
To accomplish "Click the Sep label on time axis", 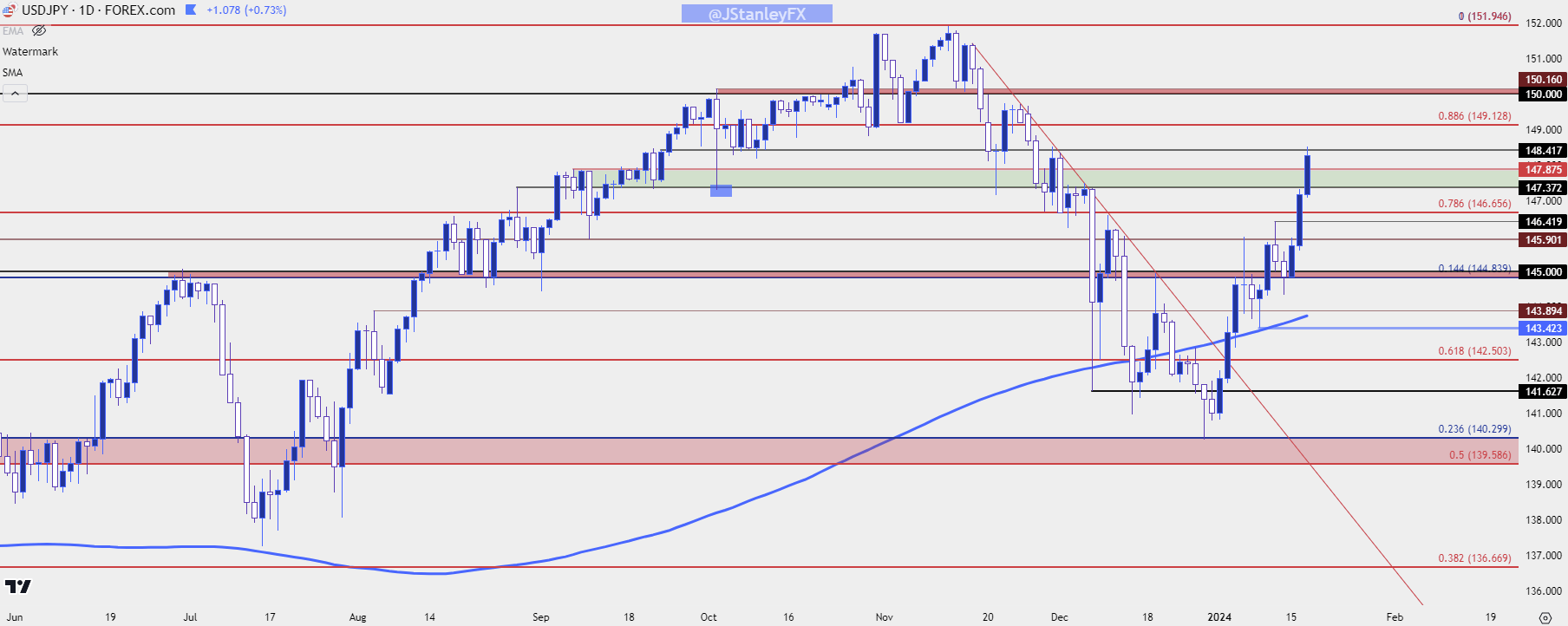I will coord(540,617).
